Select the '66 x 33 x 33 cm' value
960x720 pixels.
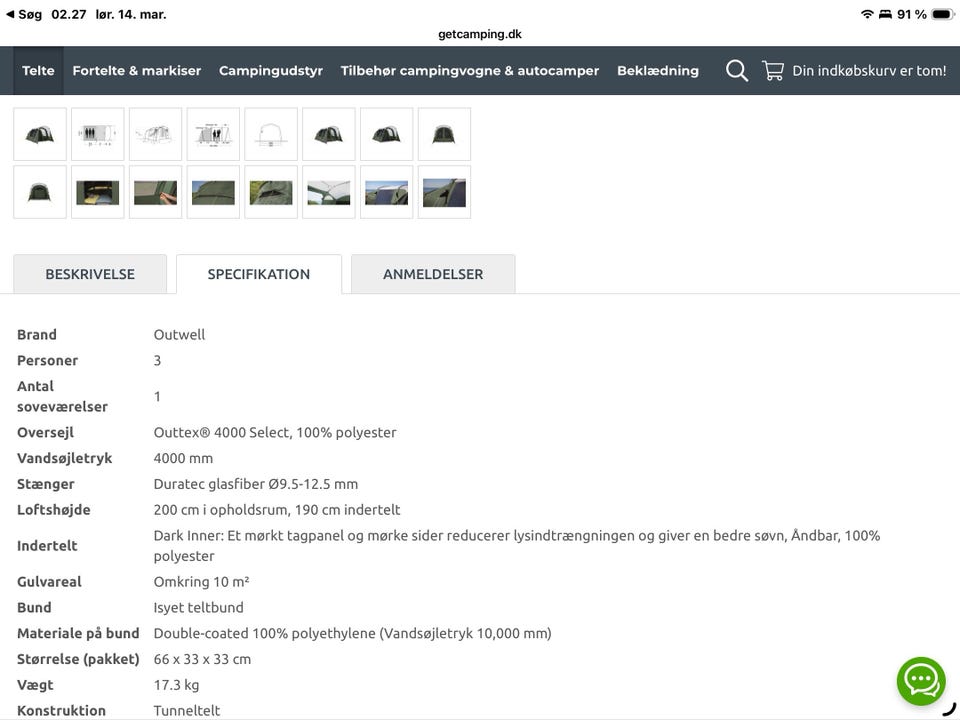click(x=202, y=659)
